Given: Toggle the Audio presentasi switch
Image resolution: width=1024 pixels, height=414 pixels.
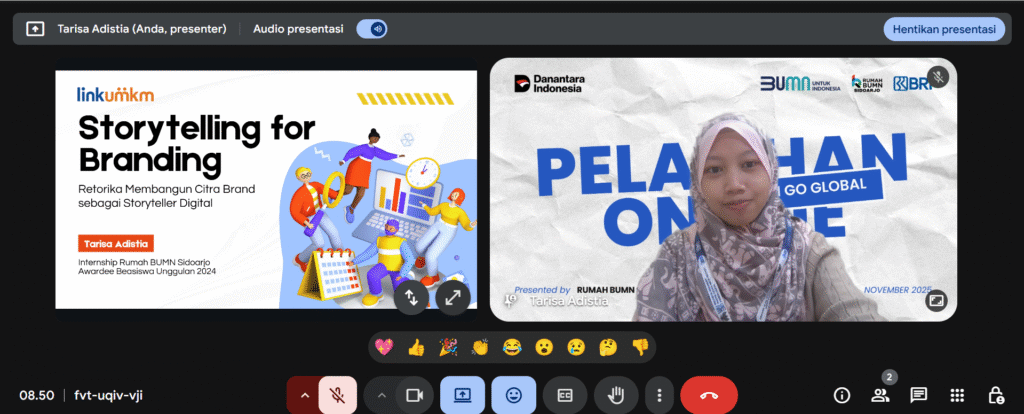Looking at the screenshot, I should point(372,29).
